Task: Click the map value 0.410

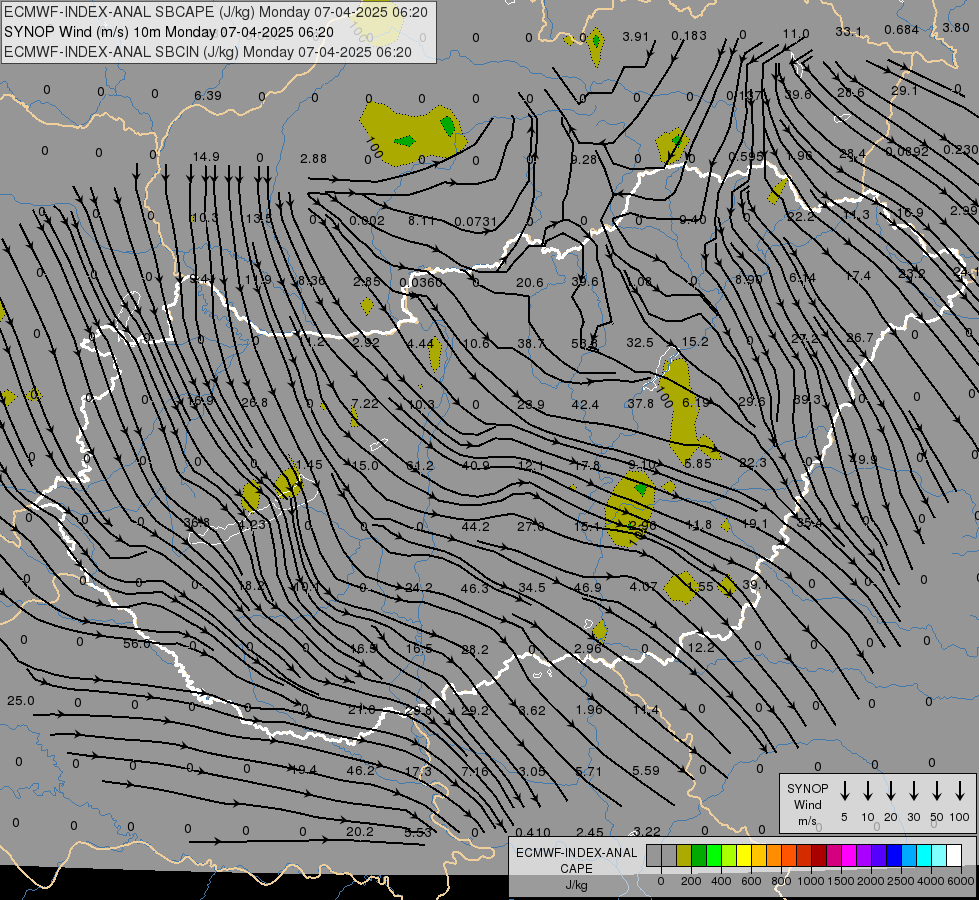Action: (x=533, y=832)
